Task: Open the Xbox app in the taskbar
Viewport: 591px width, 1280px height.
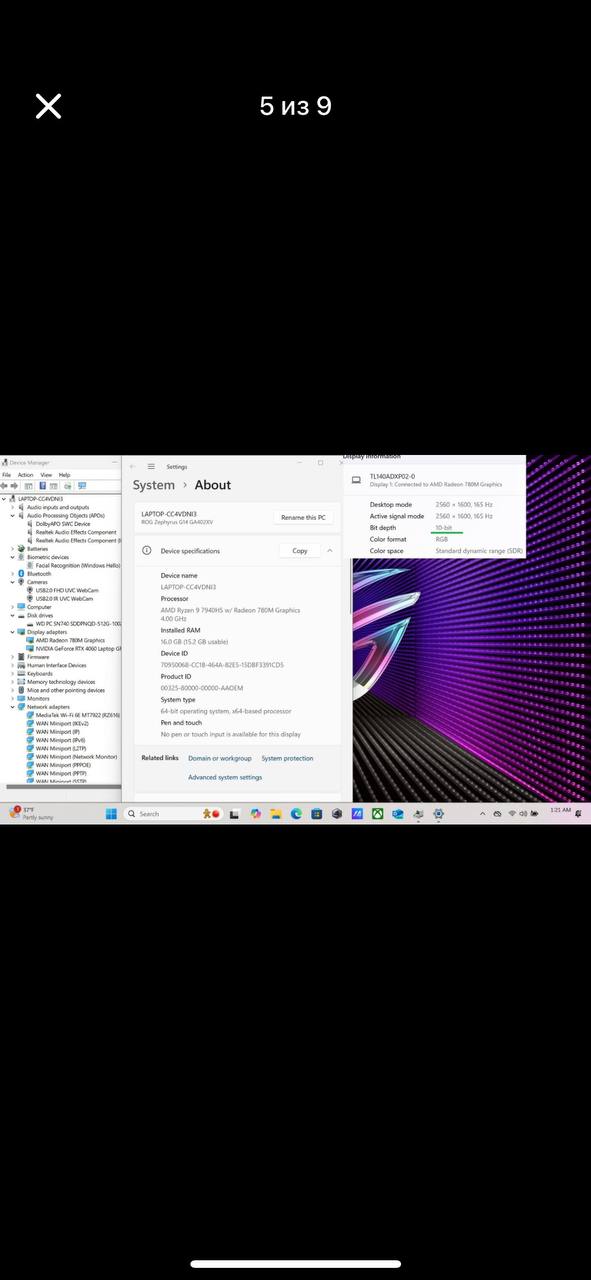Action: 378,814
